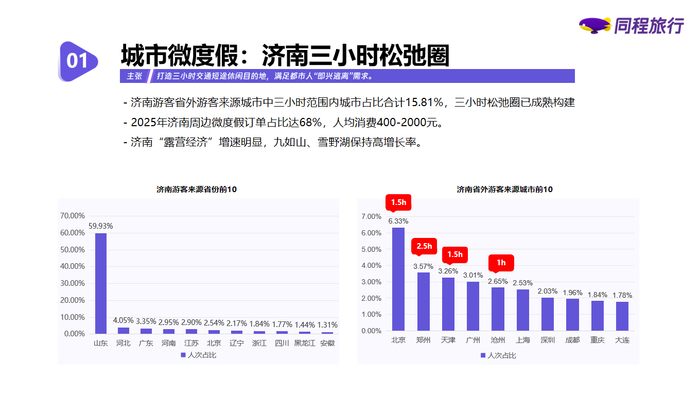
Task: Select the 广州 3.01% bar
Action: coord(473,306)
